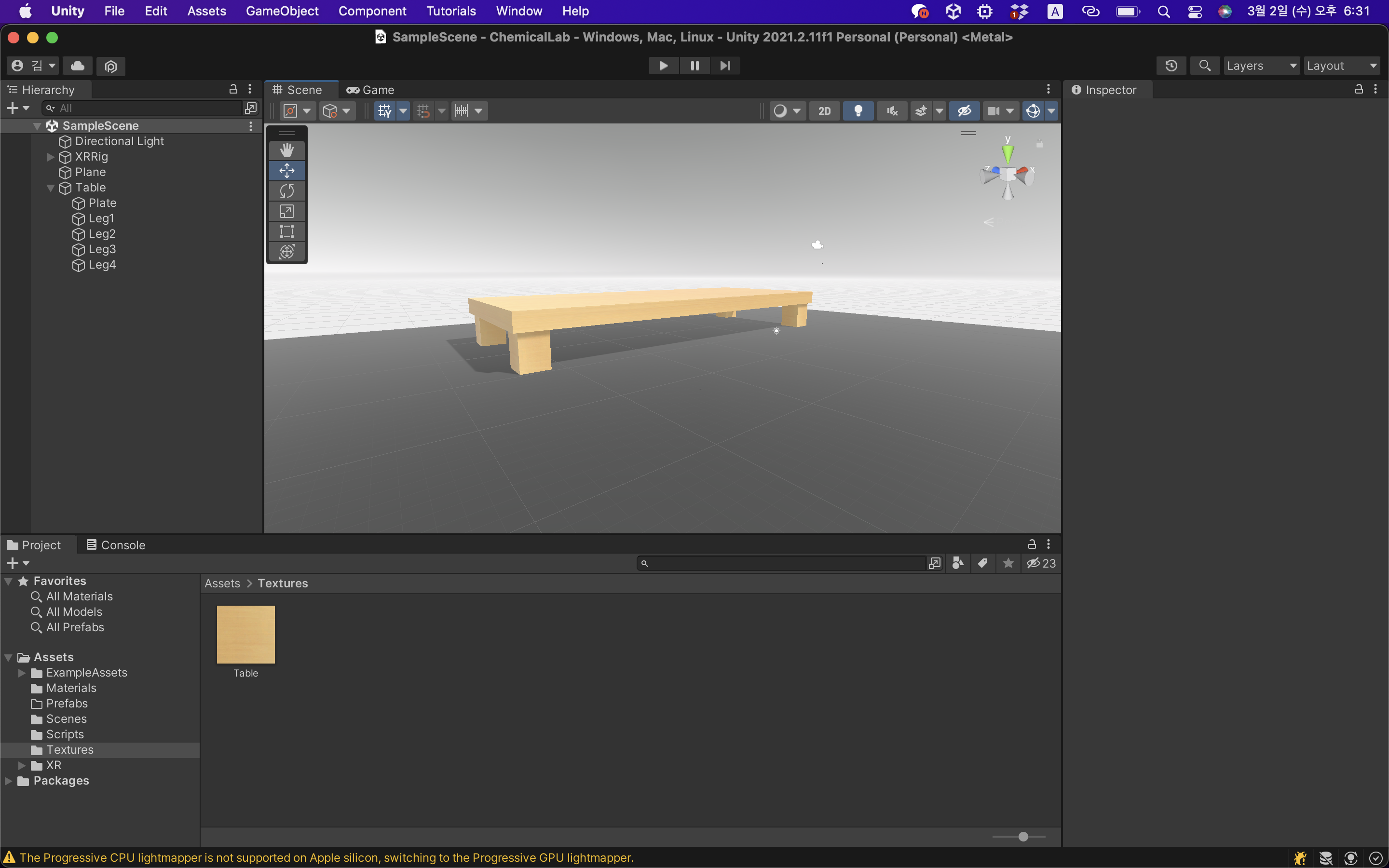Select the Scale tool
Viewport: 1389px width, 868px height.
286,211
